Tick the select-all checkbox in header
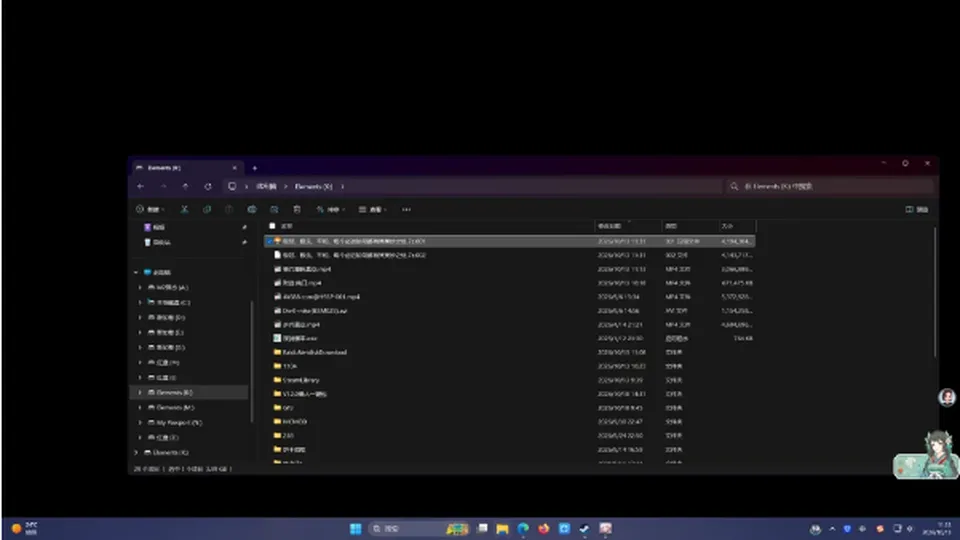This screenshot has height=540, width=960. pyautogui.click(x=272, y=226)
